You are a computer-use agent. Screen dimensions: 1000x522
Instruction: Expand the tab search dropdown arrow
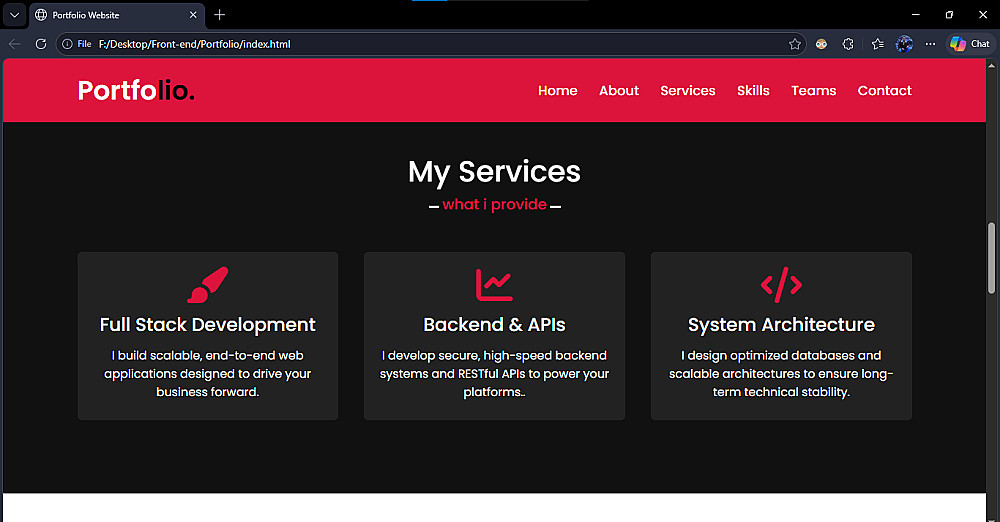(14, 15)
